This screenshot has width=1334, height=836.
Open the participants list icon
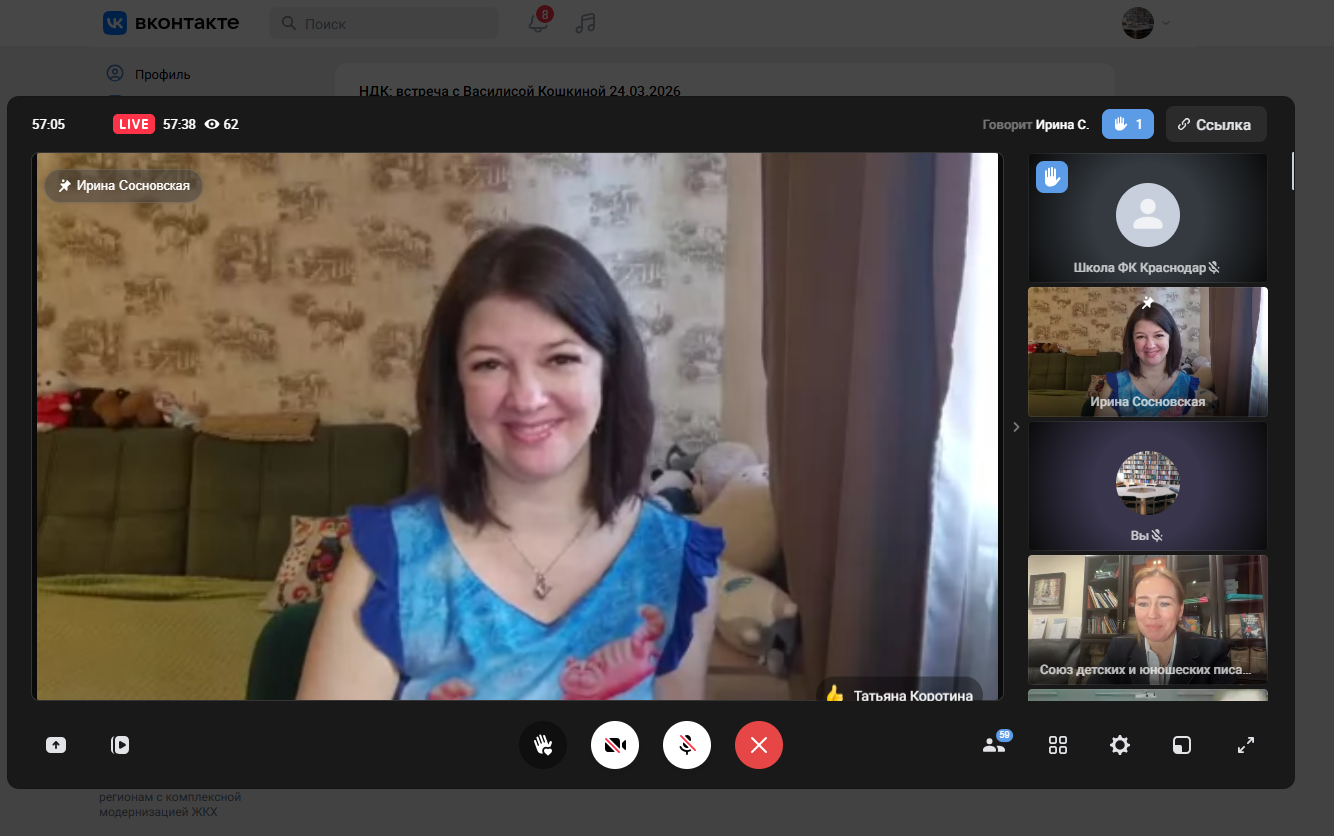tap(994, 745)
